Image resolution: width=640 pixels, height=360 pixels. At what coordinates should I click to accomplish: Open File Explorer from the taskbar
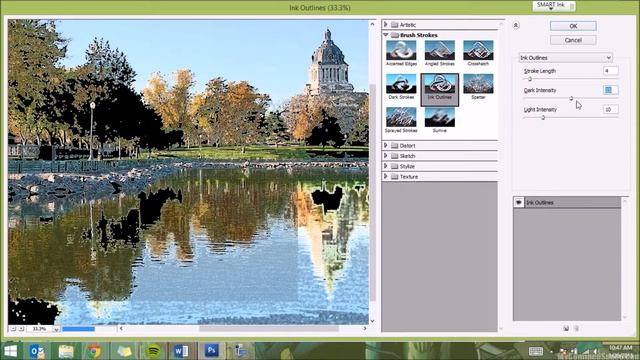tap(66, 351)
